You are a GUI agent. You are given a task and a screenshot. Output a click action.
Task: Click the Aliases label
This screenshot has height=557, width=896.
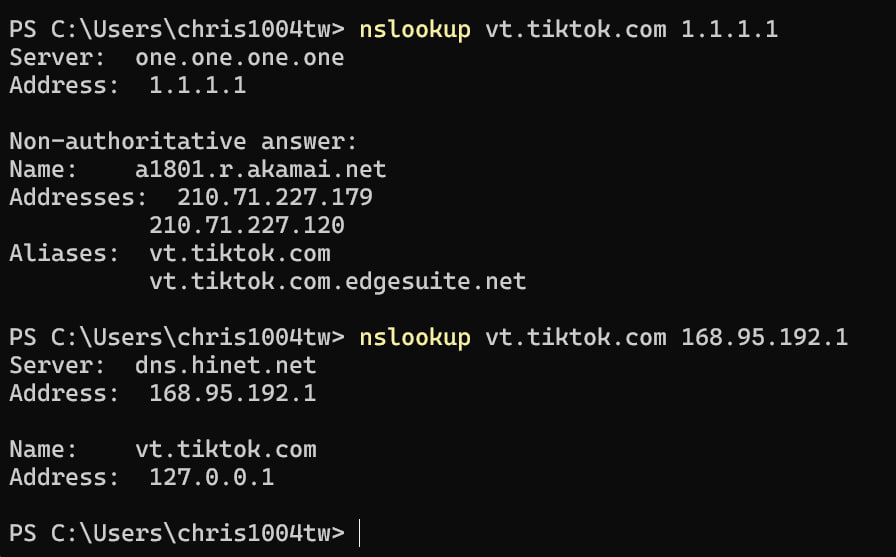[x=61, y=254]
